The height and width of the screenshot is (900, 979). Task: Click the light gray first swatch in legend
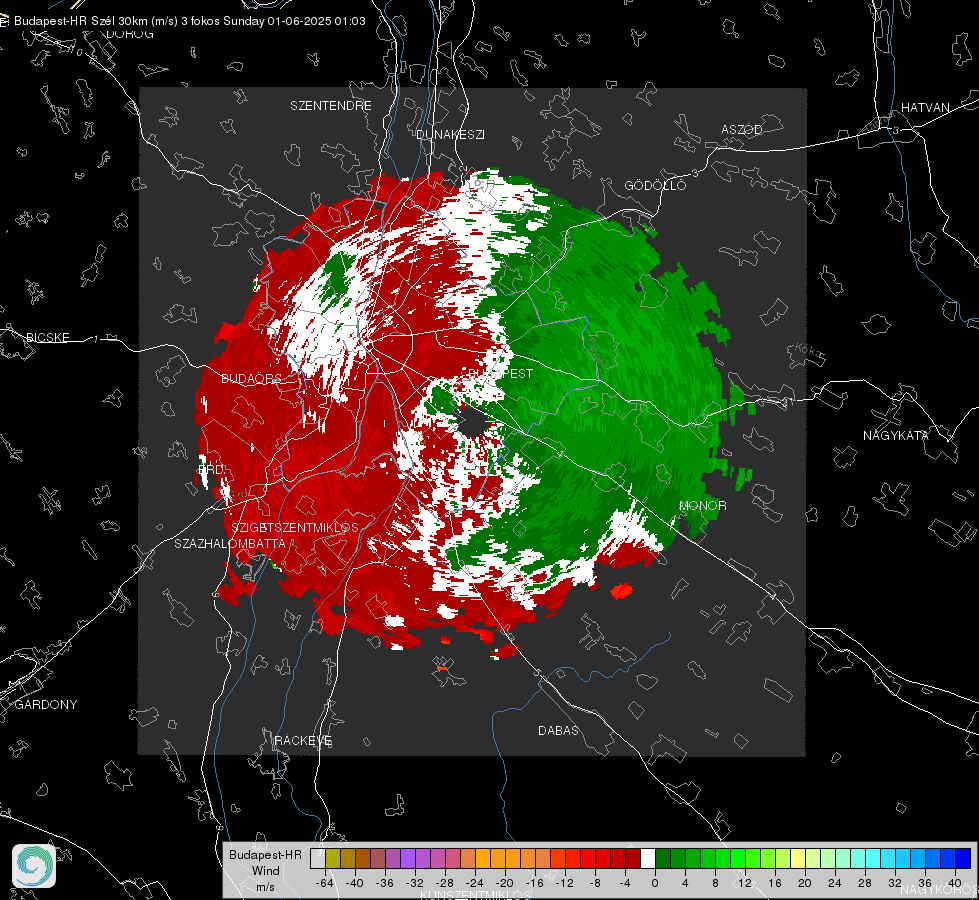pos(317,859)
